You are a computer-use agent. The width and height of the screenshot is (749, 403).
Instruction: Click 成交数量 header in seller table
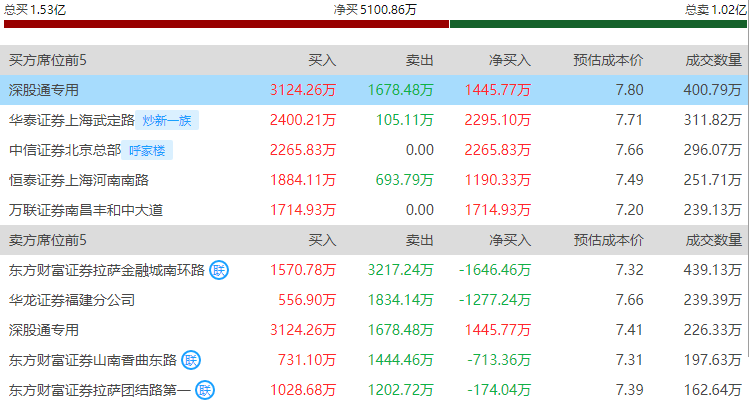(x=714, y=240)
